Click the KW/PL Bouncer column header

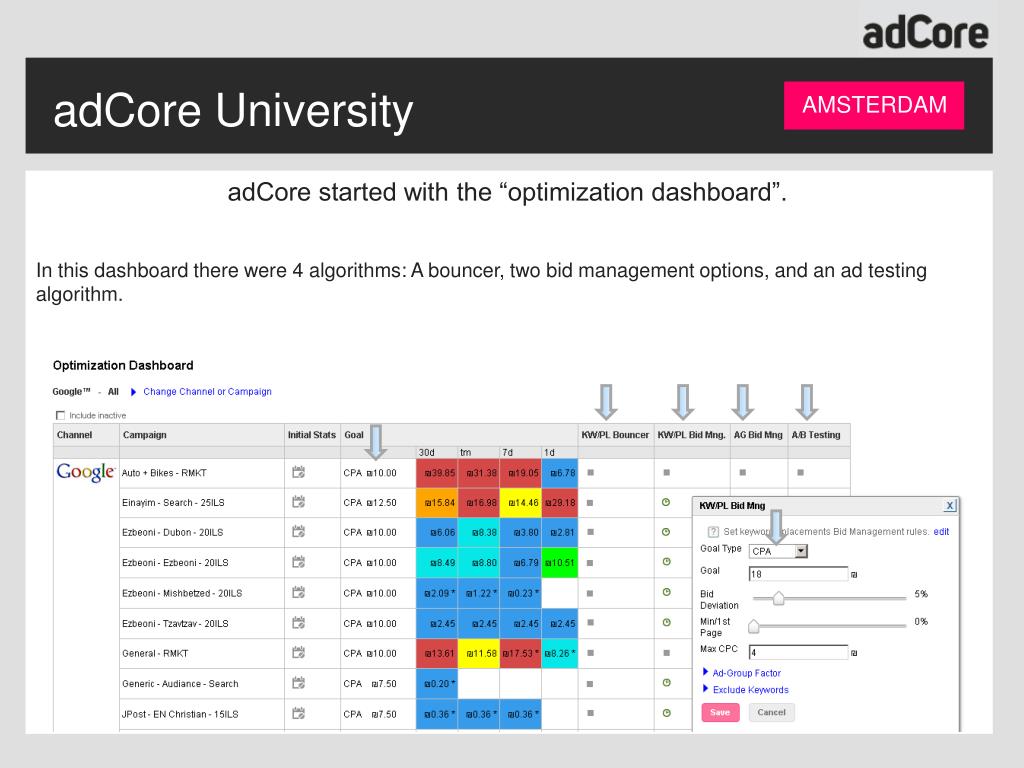click(615, 435)
